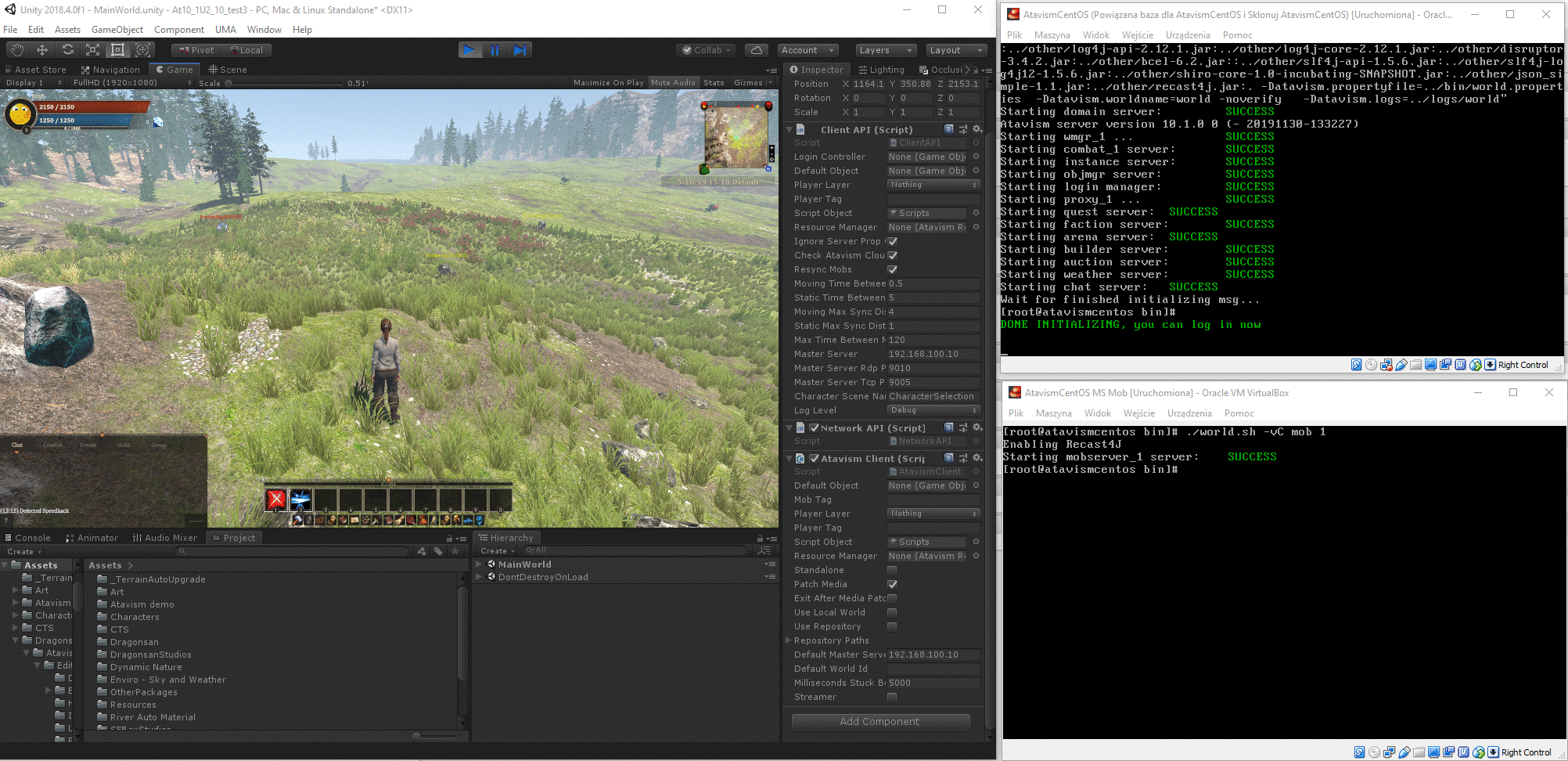The image size is (1568, 761).
Task: Switch to the Scene tab
Action: point(228,70)
